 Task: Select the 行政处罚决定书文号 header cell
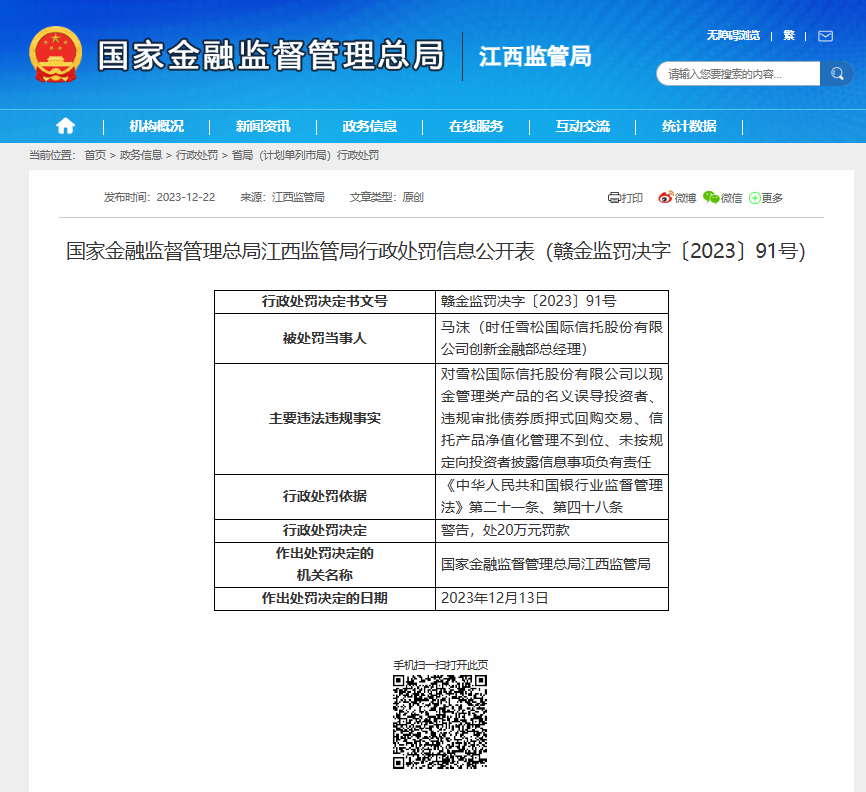click(325, 302)
